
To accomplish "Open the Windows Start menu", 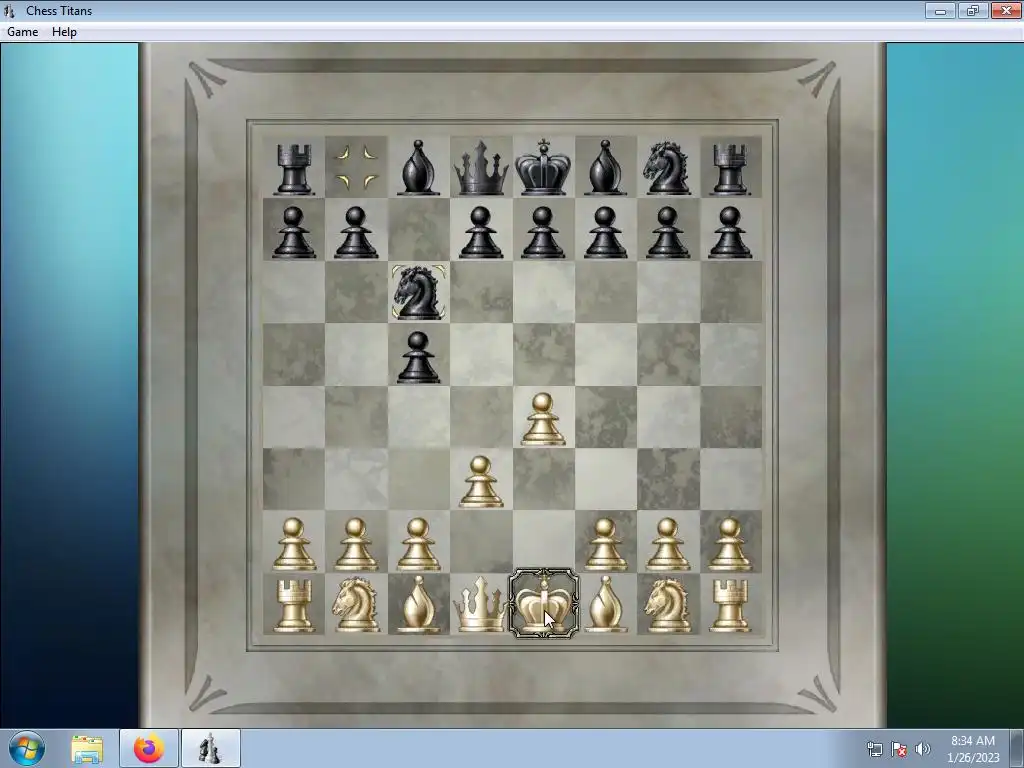I will (x=26, y=748).
